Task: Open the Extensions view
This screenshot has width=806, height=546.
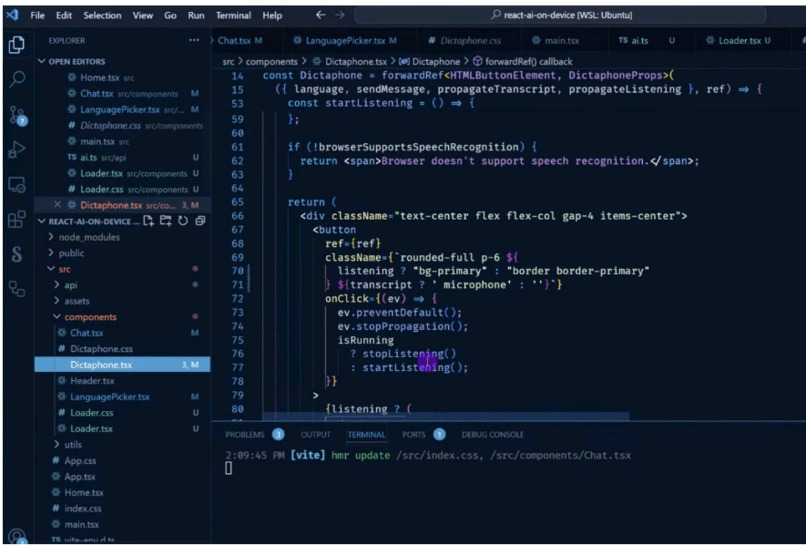Action: [16, 219]
